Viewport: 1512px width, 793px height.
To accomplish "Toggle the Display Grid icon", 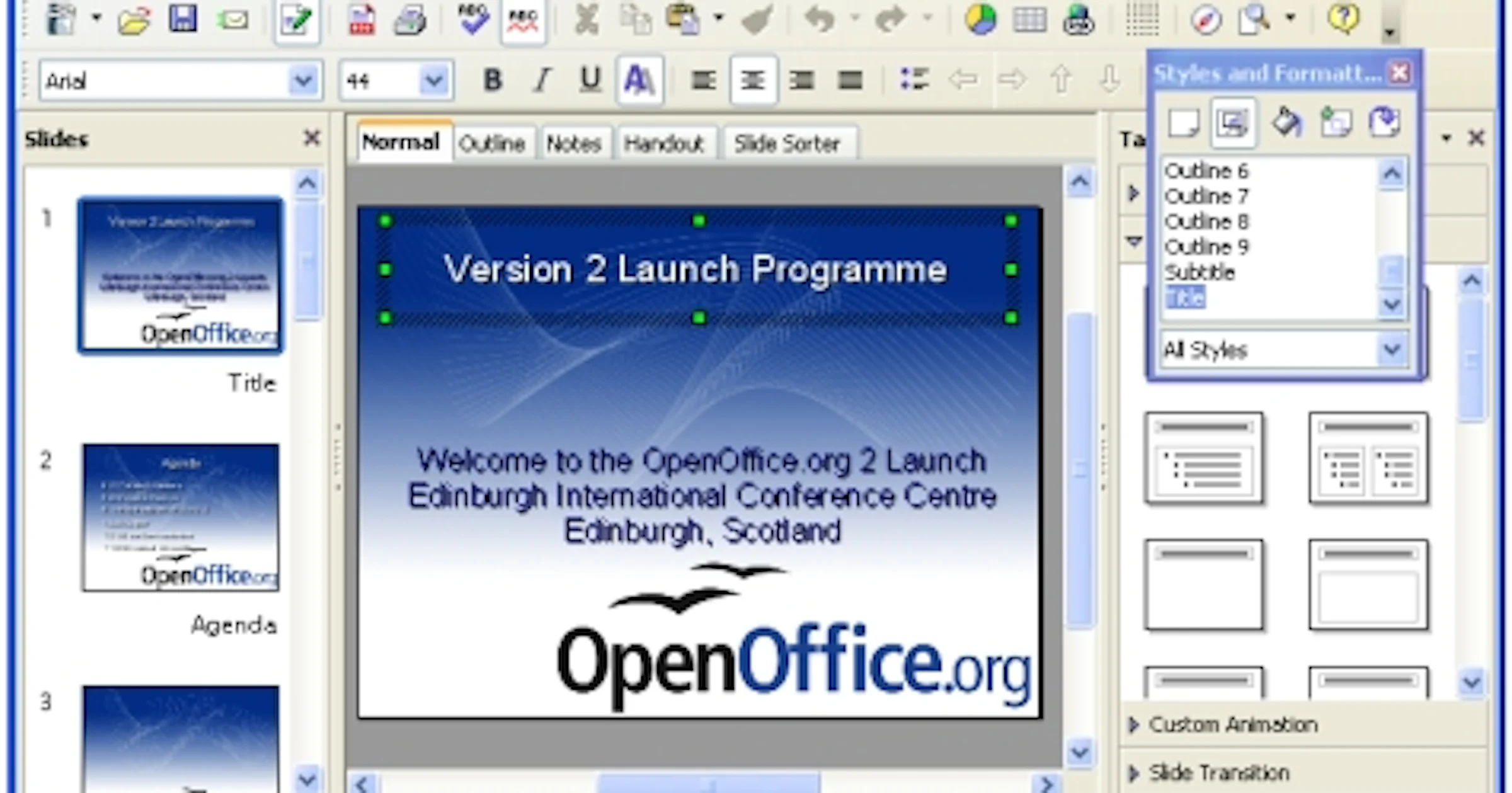I will point(1142,20).
